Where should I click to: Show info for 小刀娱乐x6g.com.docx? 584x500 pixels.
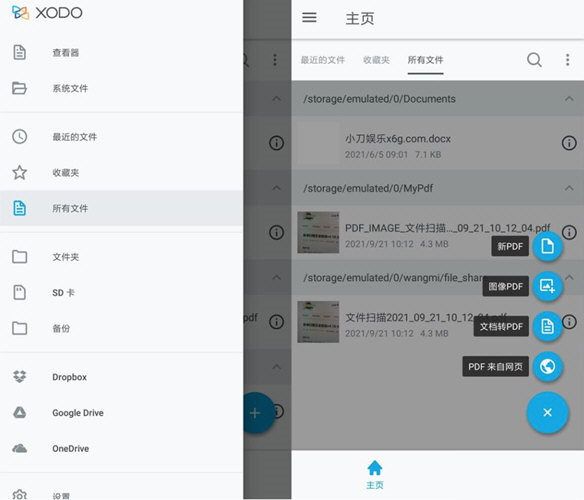tap(569, 143)
